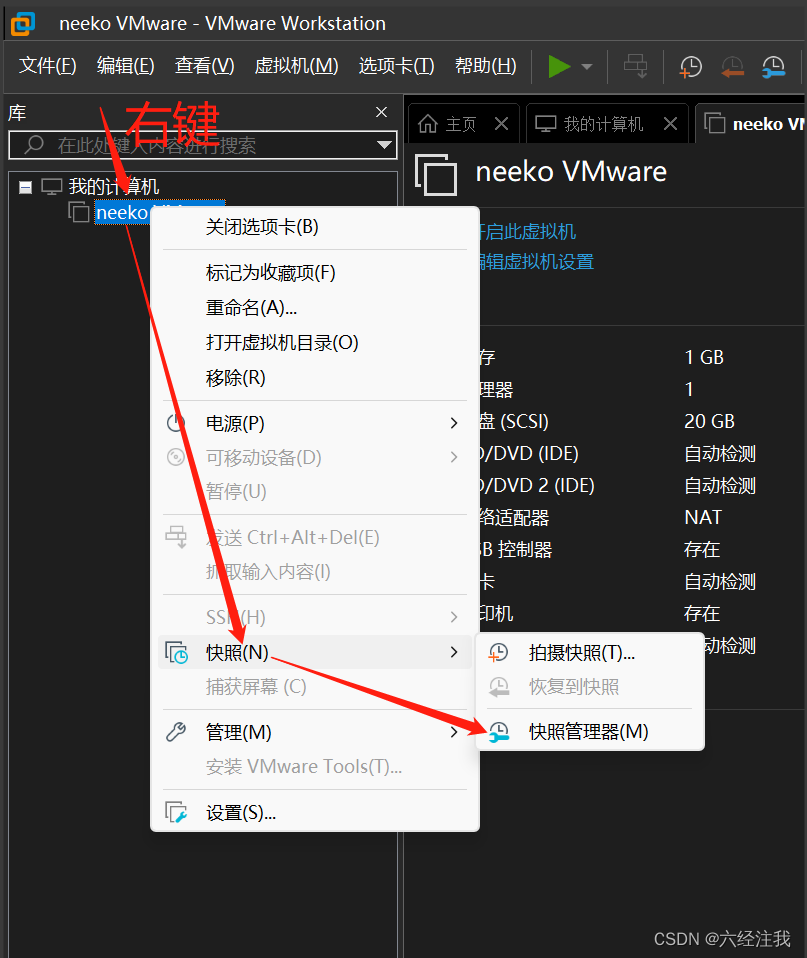Open the 电源(P) submenu

315,423
